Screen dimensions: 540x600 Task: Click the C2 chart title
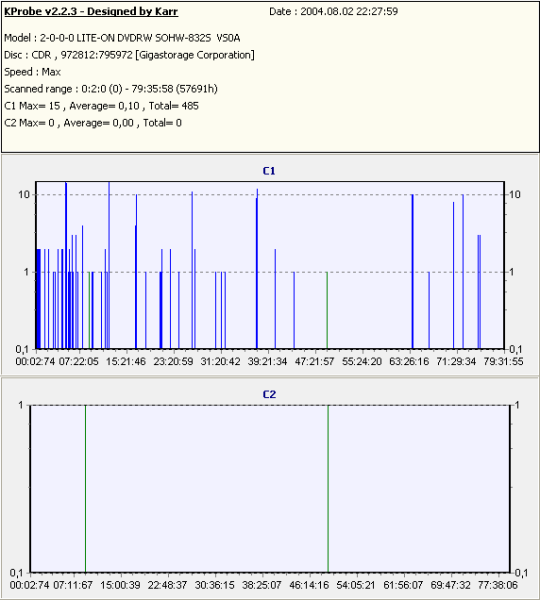[x=269, y=395]
